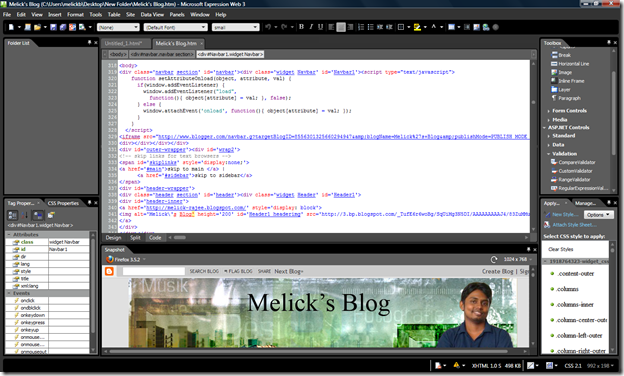Click the Attach Style Sheet link
Viewport: 624px width, 376px height.
click(x=574, y=225)
